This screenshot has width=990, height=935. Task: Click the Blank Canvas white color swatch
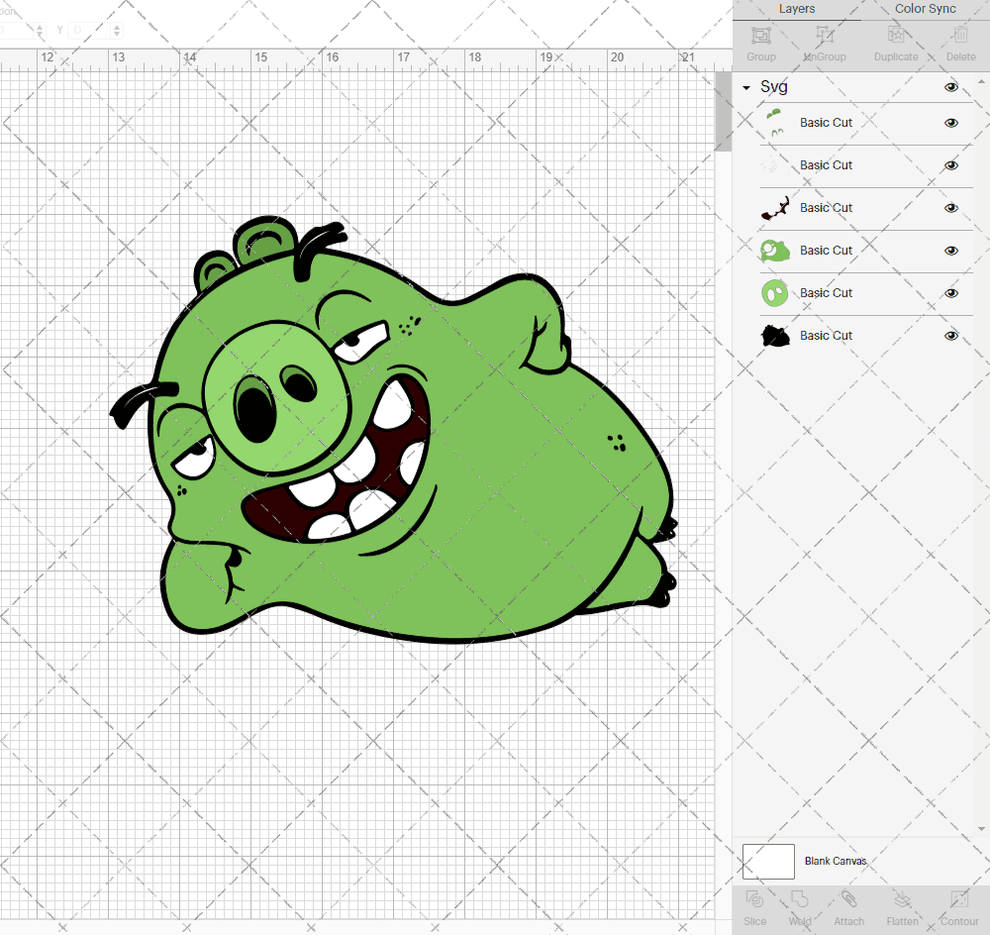point(768,861)
